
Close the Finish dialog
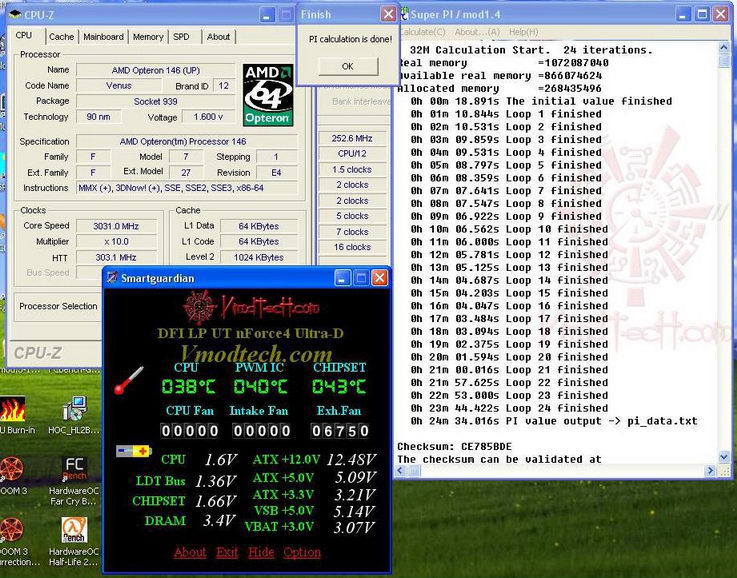pos(388,14)
